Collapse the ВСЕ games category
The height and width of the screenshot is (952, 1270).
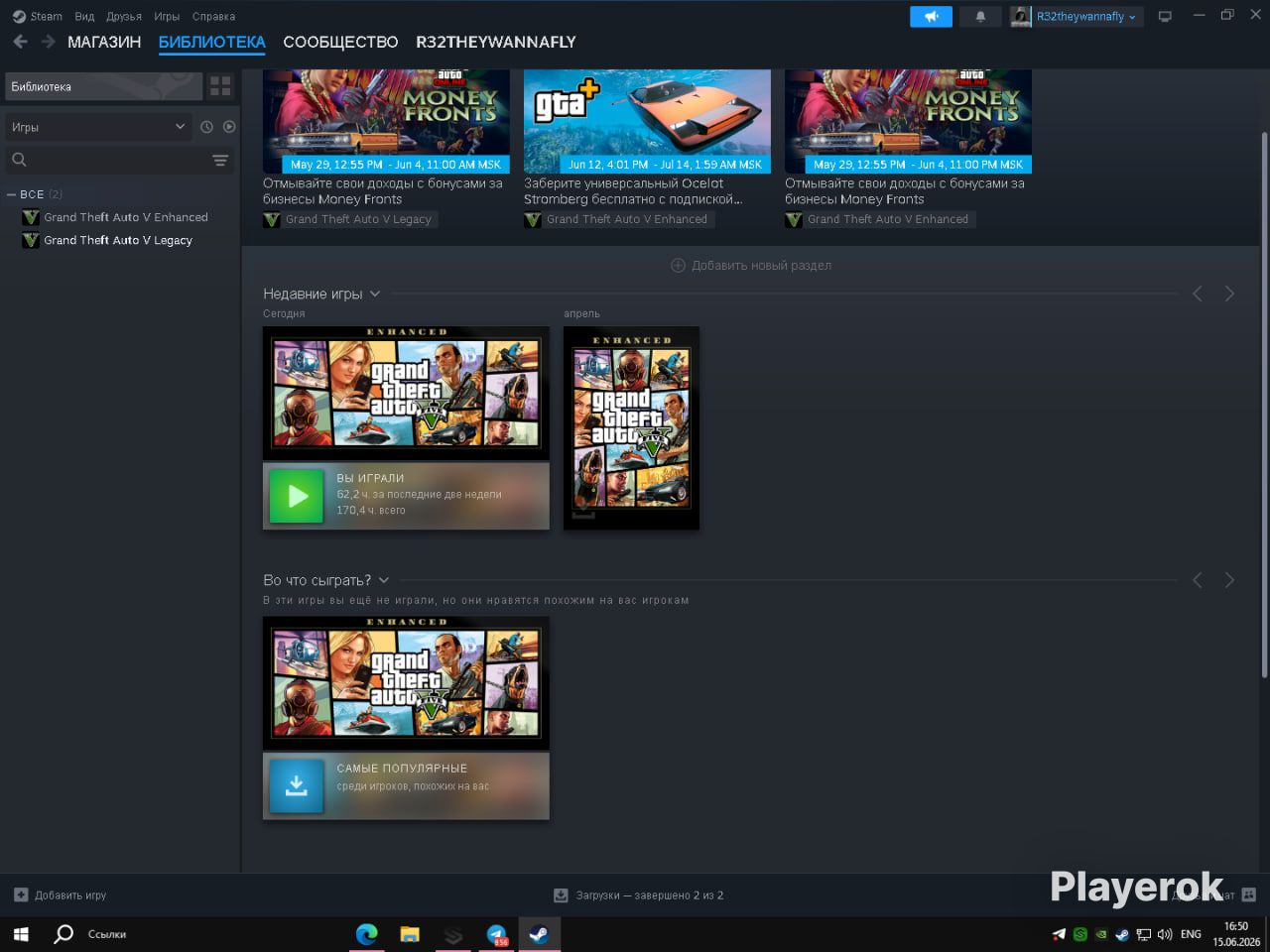[12, 194]
